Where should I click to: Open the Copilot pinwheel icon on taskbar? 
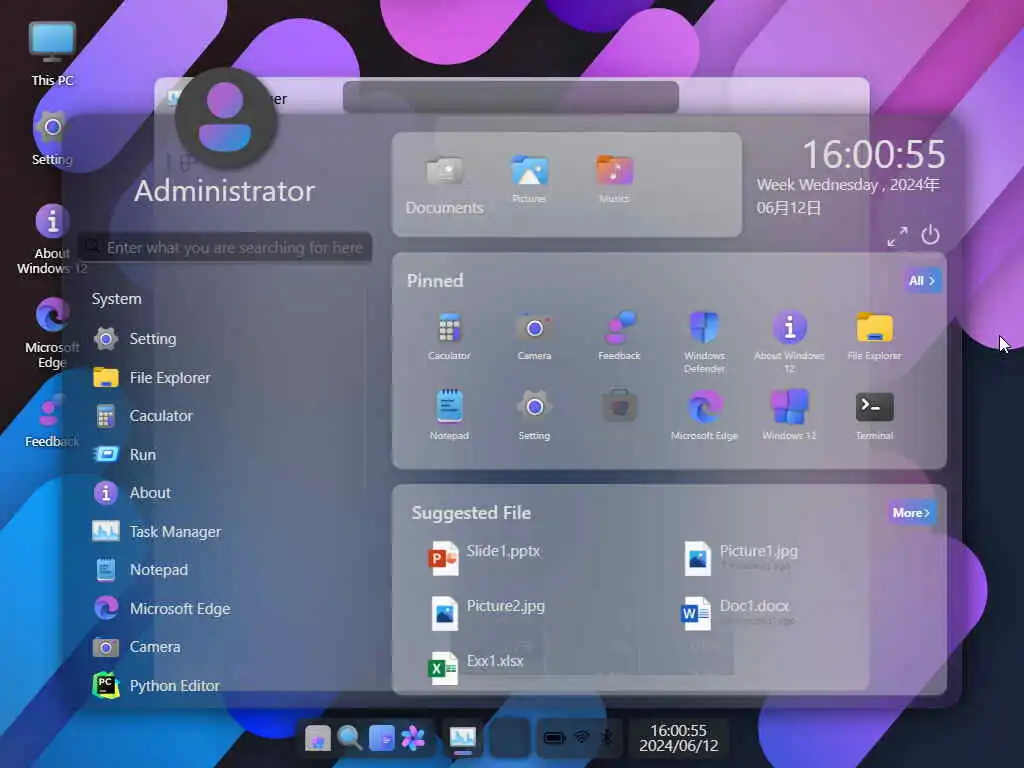click(413, 739)
